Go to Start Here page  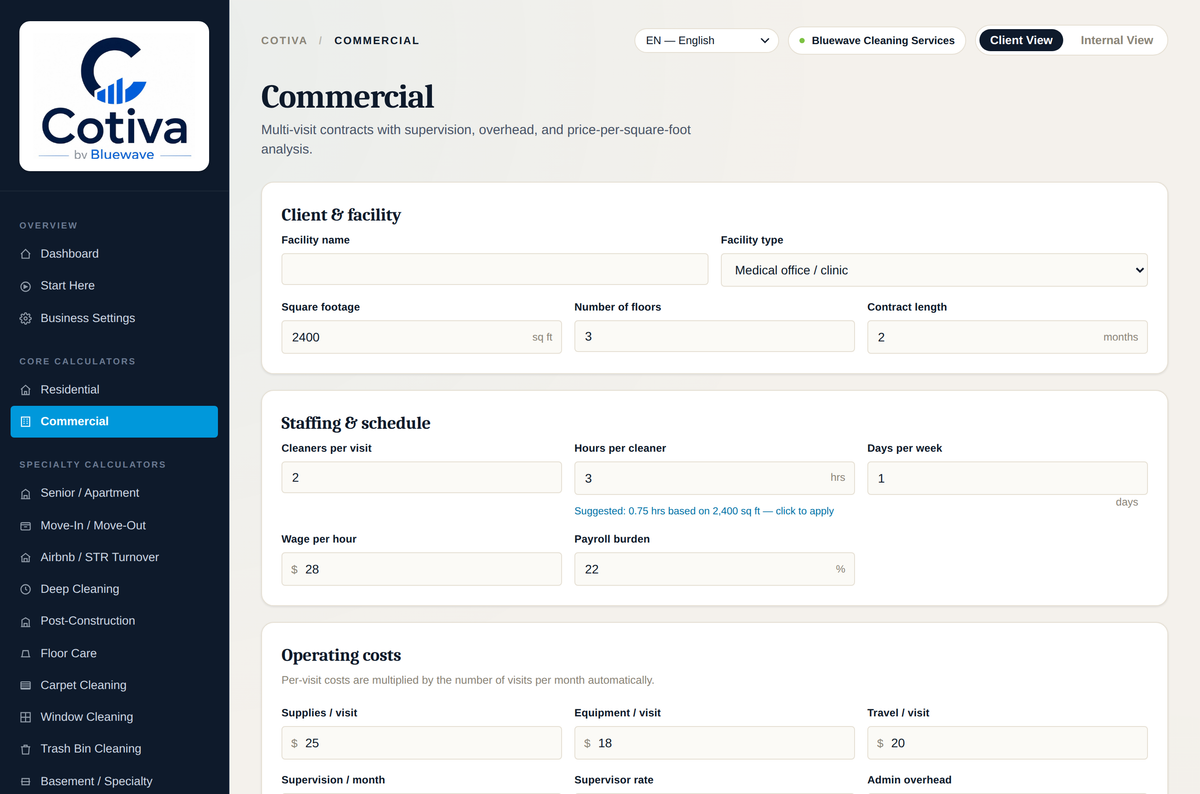tap(114, 286)
